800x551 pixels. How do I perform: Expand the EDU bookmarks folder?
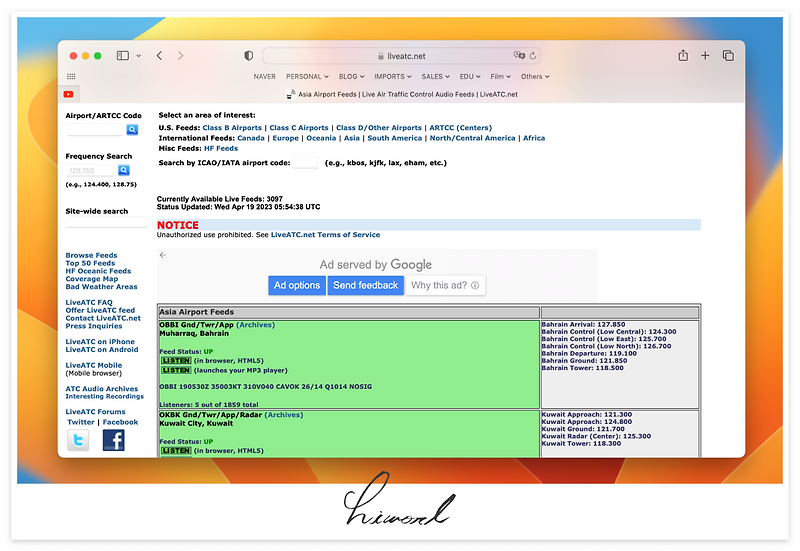click(470, 77)
